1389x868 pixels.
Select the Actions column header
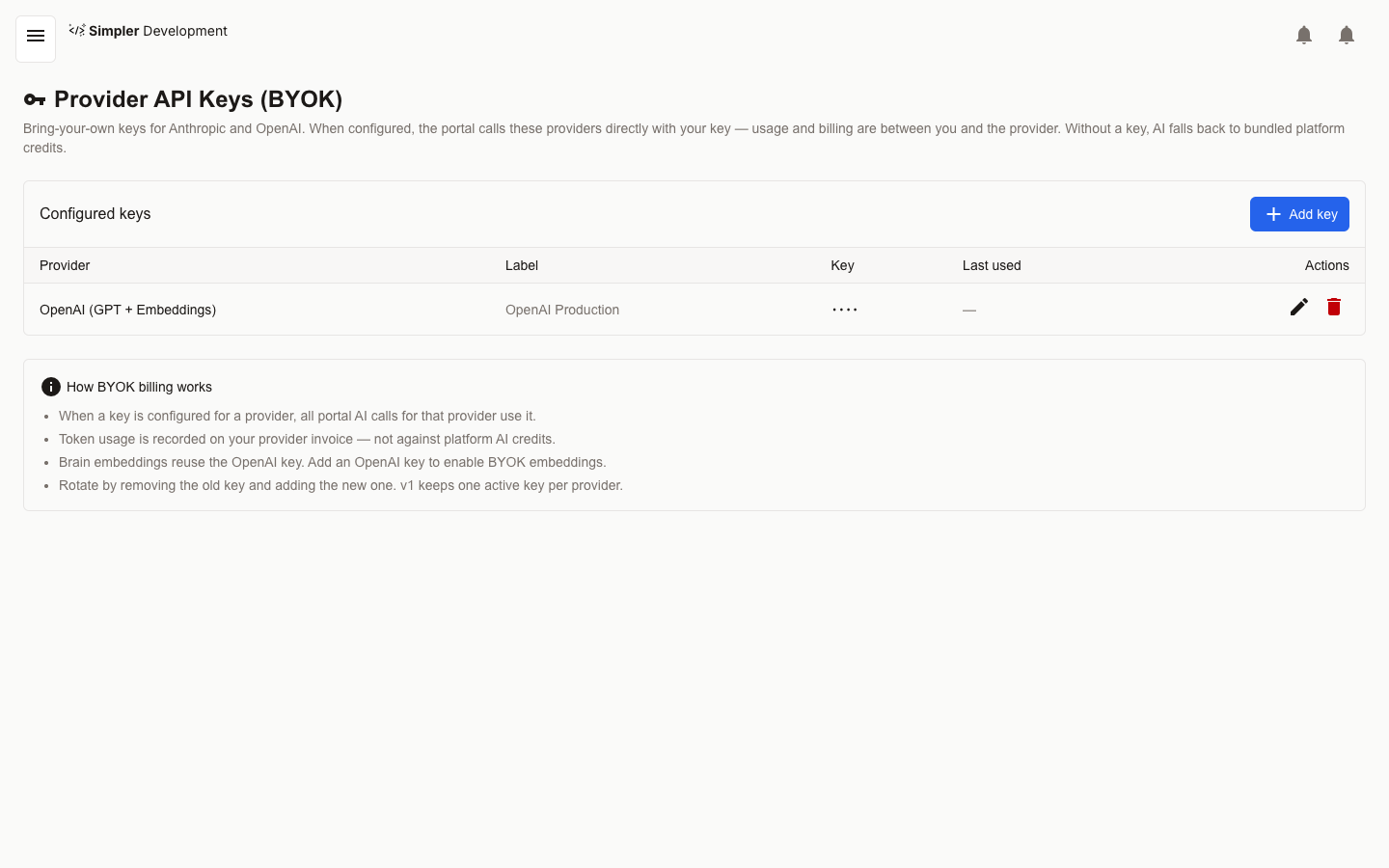tap(1327, 265)
